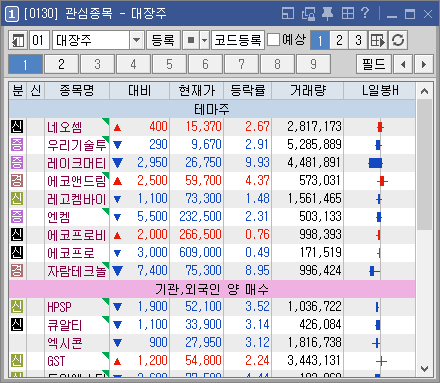The image size is (440, 383).
Task: Toggle the group list panel icon
Action: [18, 40]
